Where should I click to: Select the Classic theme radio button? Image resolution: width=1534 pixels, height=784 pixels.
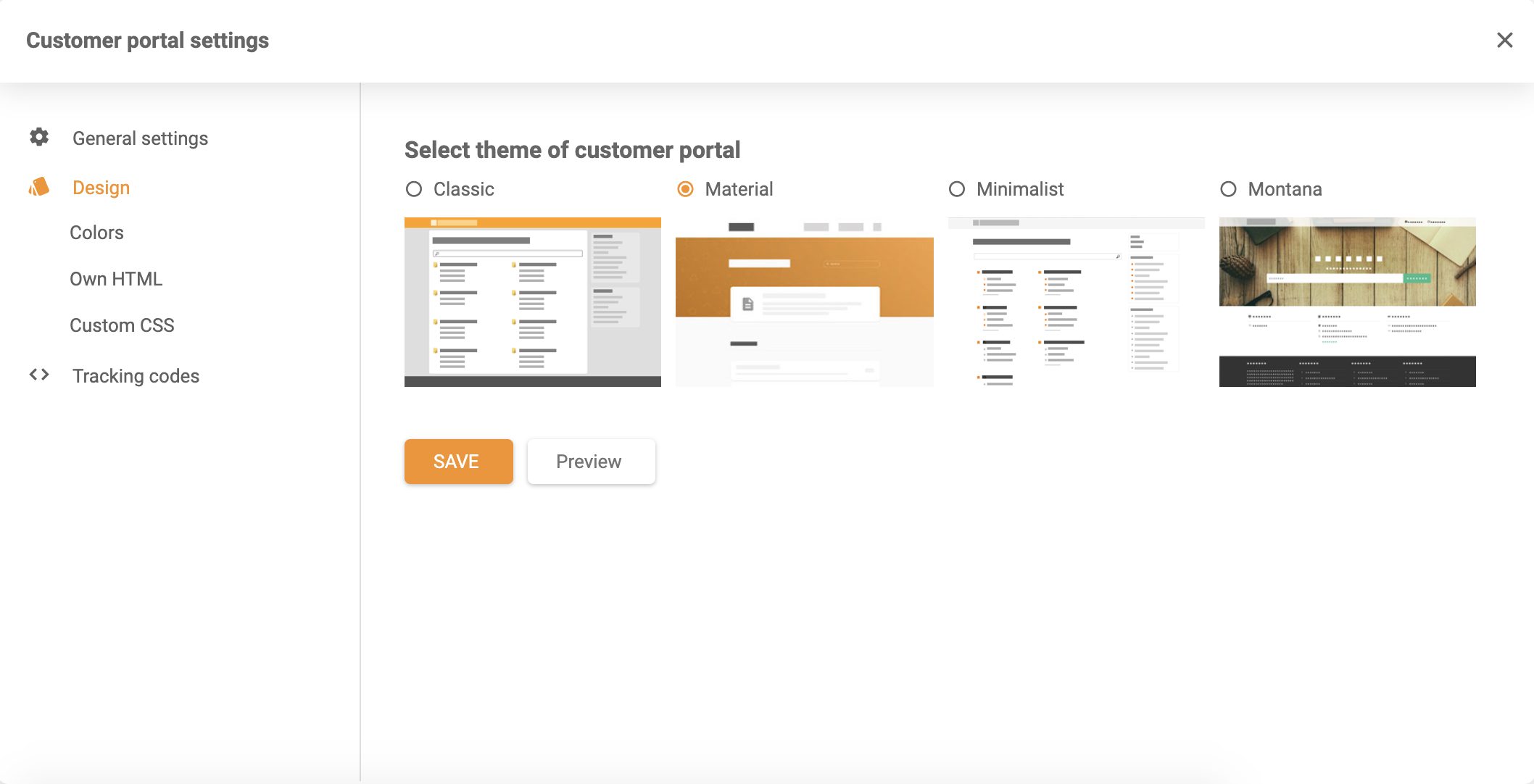click(x=413, y=189)
